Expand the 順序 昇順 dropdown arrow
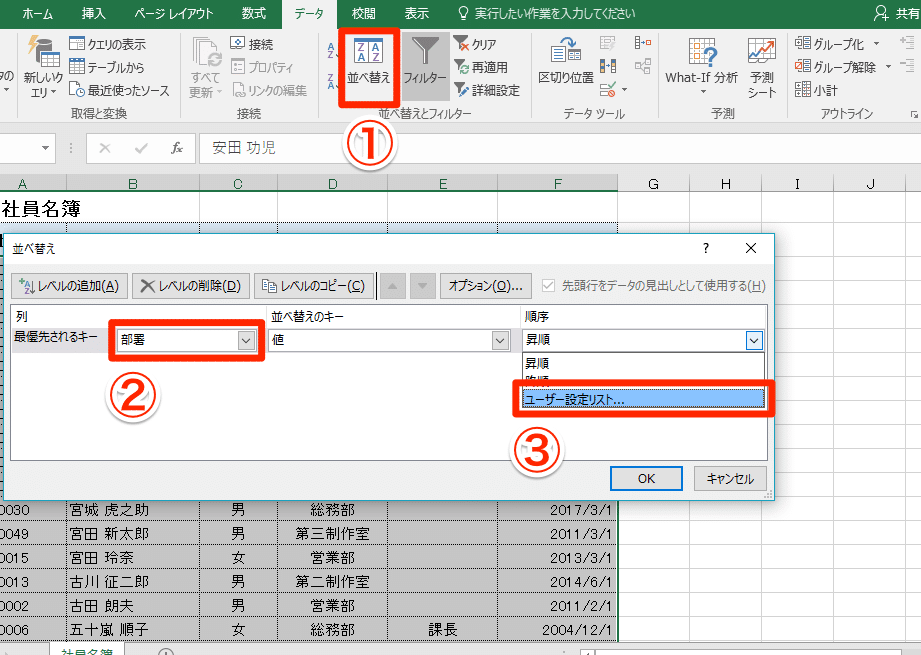This screenshot has height=655, width=921. 754,340
